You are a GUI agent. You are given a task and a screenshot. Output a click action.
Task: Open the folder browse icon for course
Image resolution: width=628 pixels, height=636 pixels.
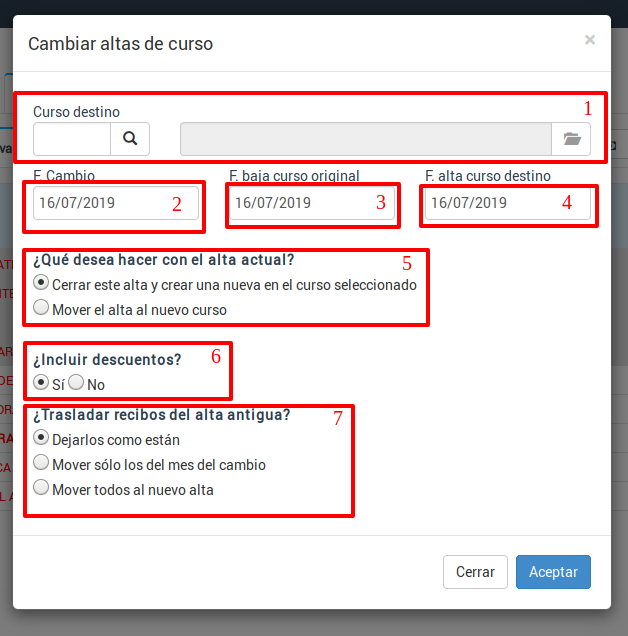coord(571,139)
